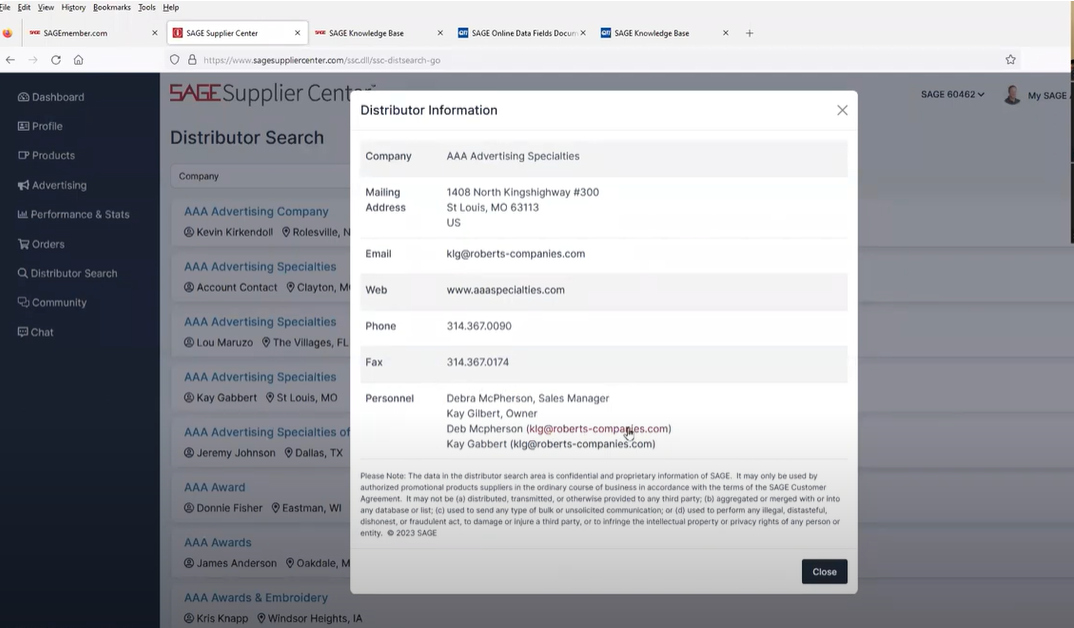Viewport: 1074px width, 628px height.
Task: Open the Tools menu
Action: (x=147, y=8)
